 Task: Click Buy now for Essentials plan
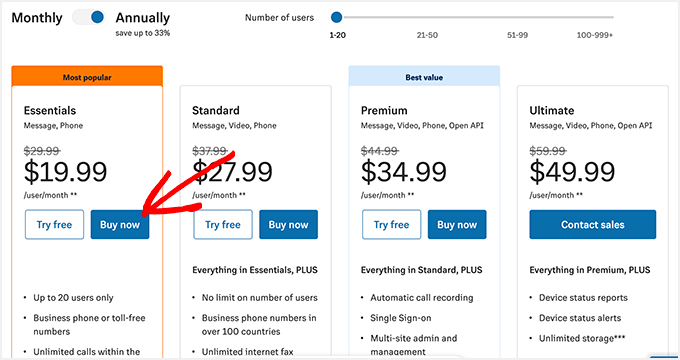(120, 225)
